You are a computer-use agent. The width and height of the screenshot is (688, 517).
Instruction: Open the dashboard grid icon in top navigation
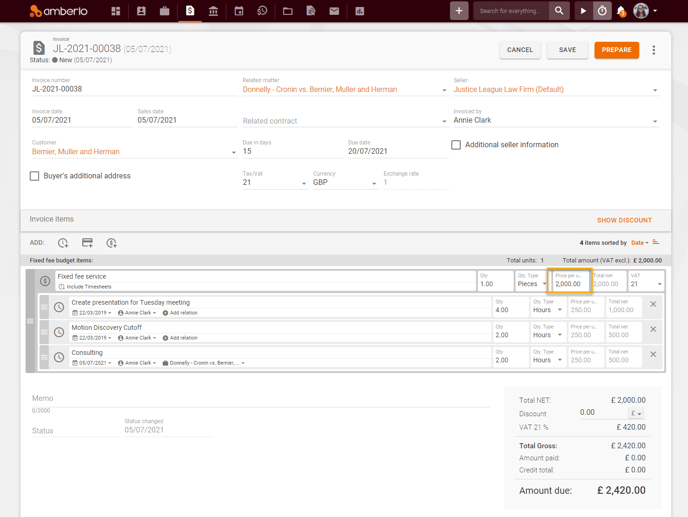(116, 11)
